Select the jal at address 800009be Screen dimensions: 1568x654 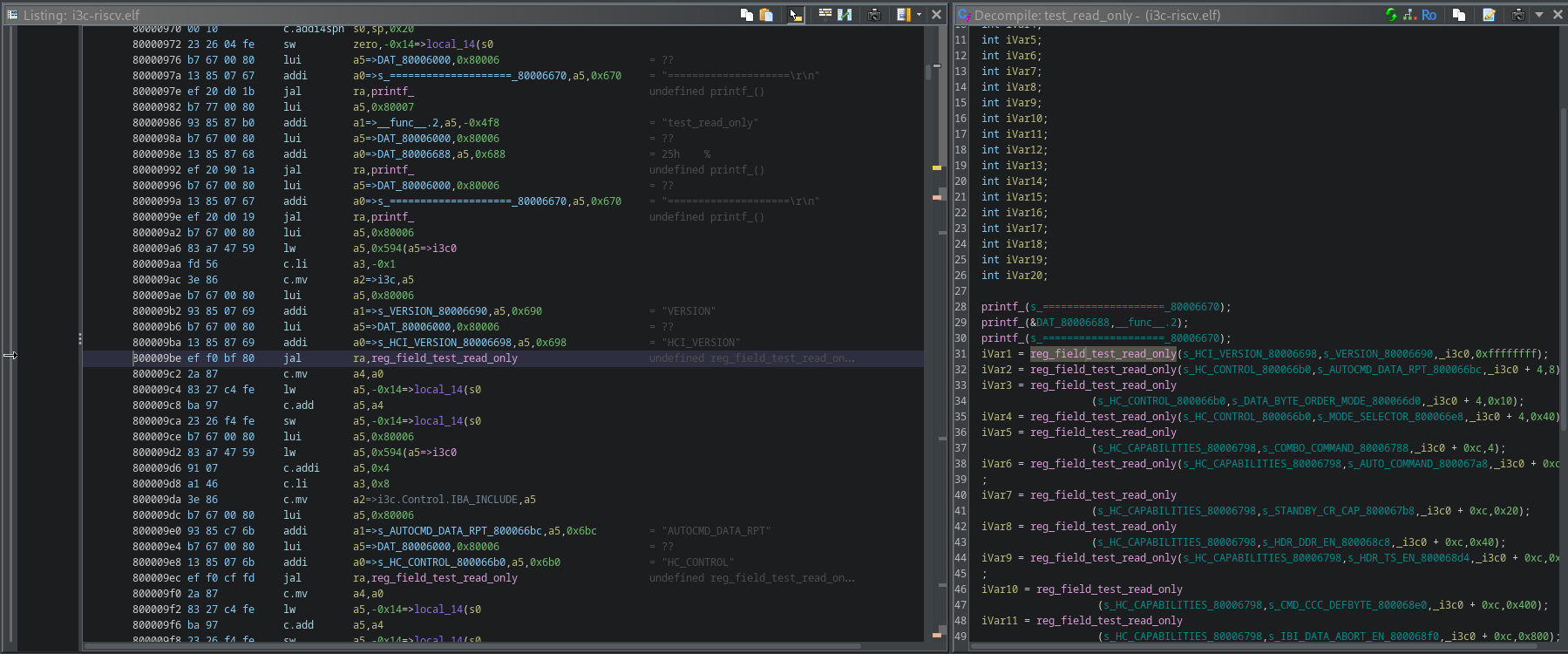292,358
